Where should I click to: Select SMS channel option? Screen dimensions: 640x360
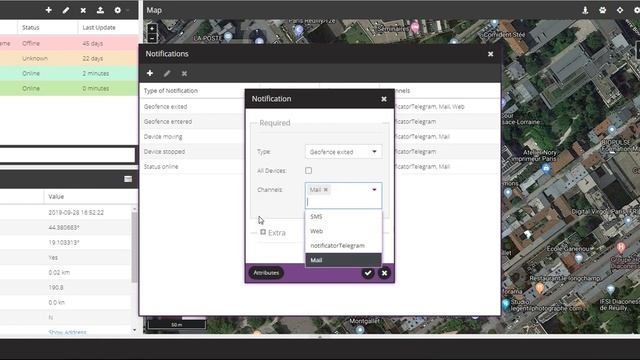coord(343,216)
